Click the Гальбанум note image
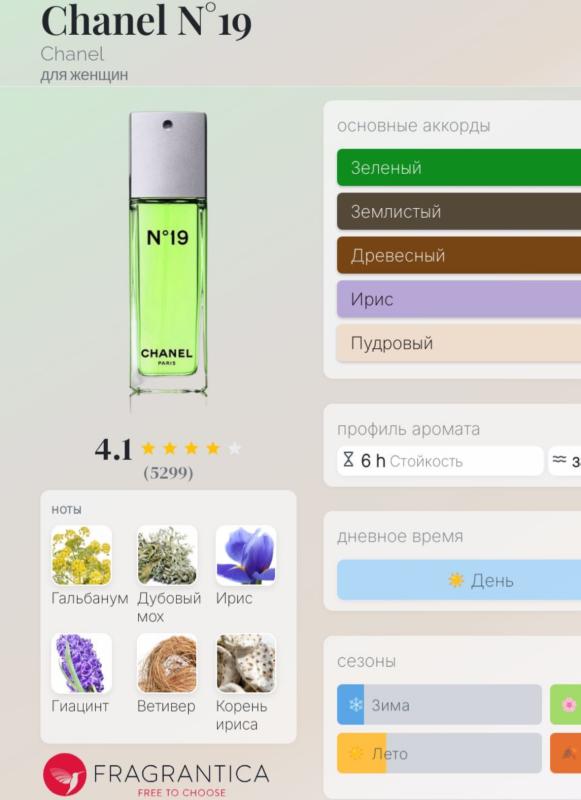581x800 pixels. 82,556
